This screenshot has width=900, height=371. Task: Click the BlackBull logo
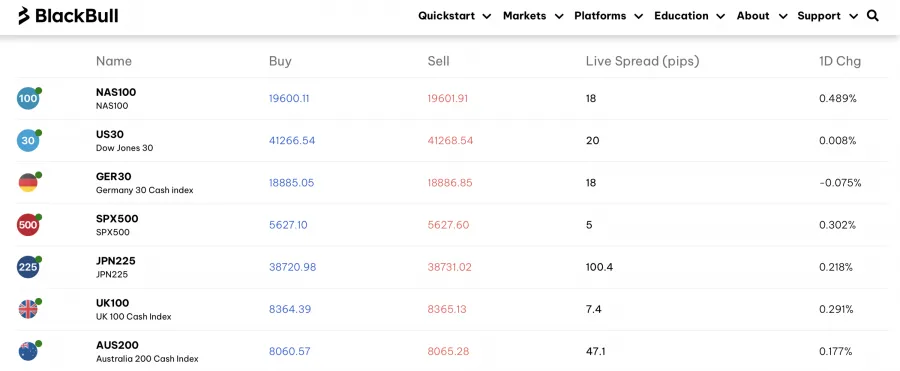pos(68,16)
